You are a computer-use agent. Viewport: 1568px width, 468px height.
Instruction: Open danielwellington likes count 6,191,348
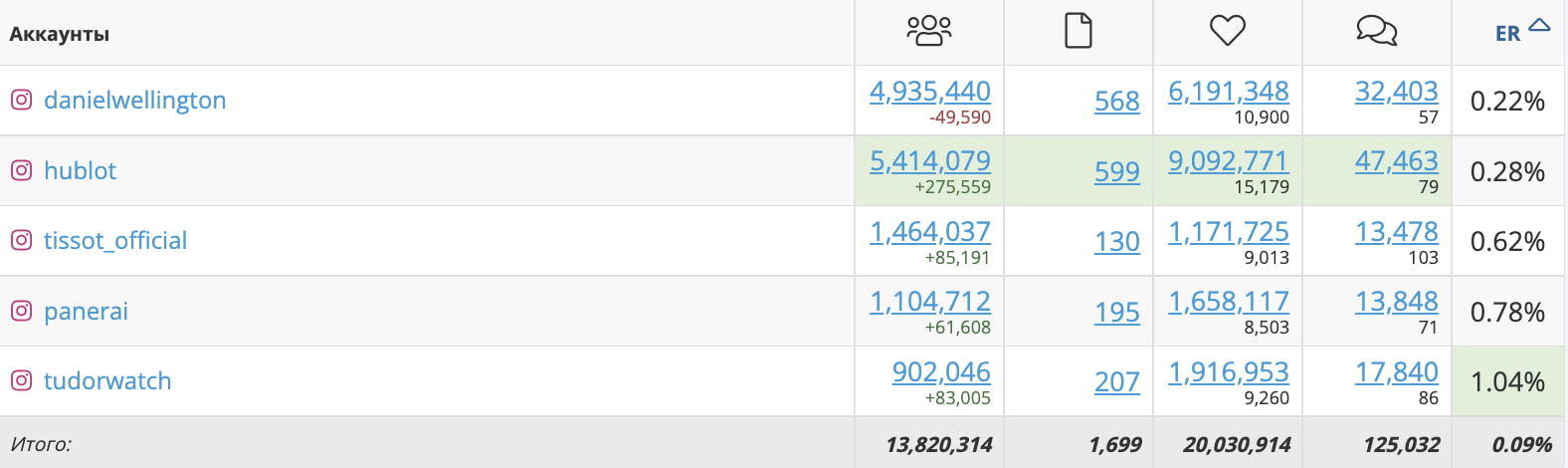(1228, 91)
